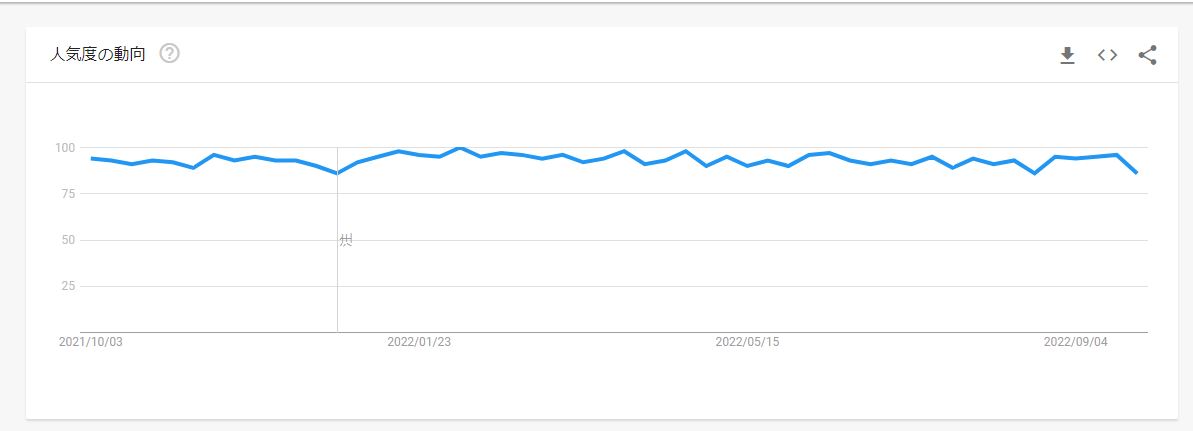Click the first data point of the trend line
This screenshot has height=431, width=1193.
pos(91,158)
